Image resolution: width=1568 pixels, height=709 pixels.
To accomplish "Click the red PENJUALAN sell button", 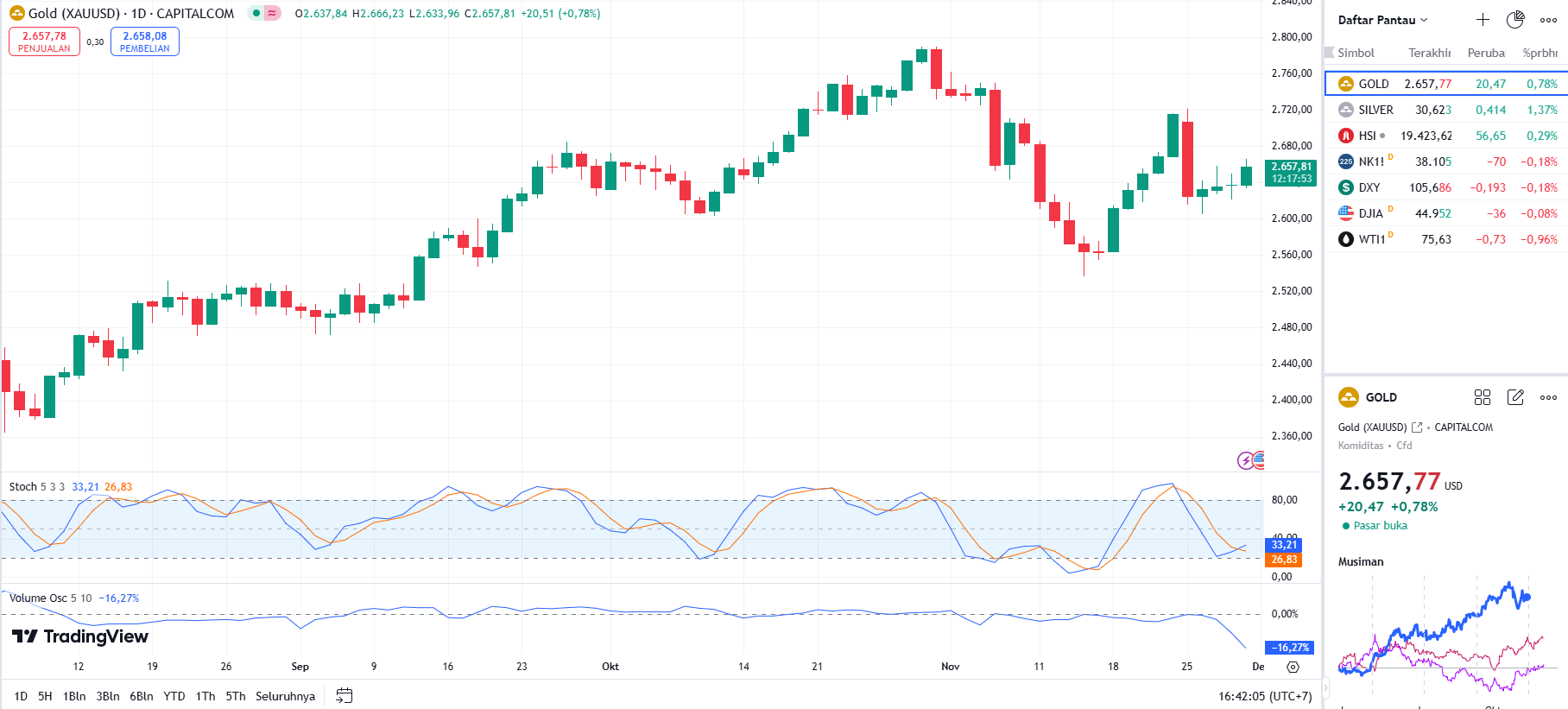I will 44,41.
